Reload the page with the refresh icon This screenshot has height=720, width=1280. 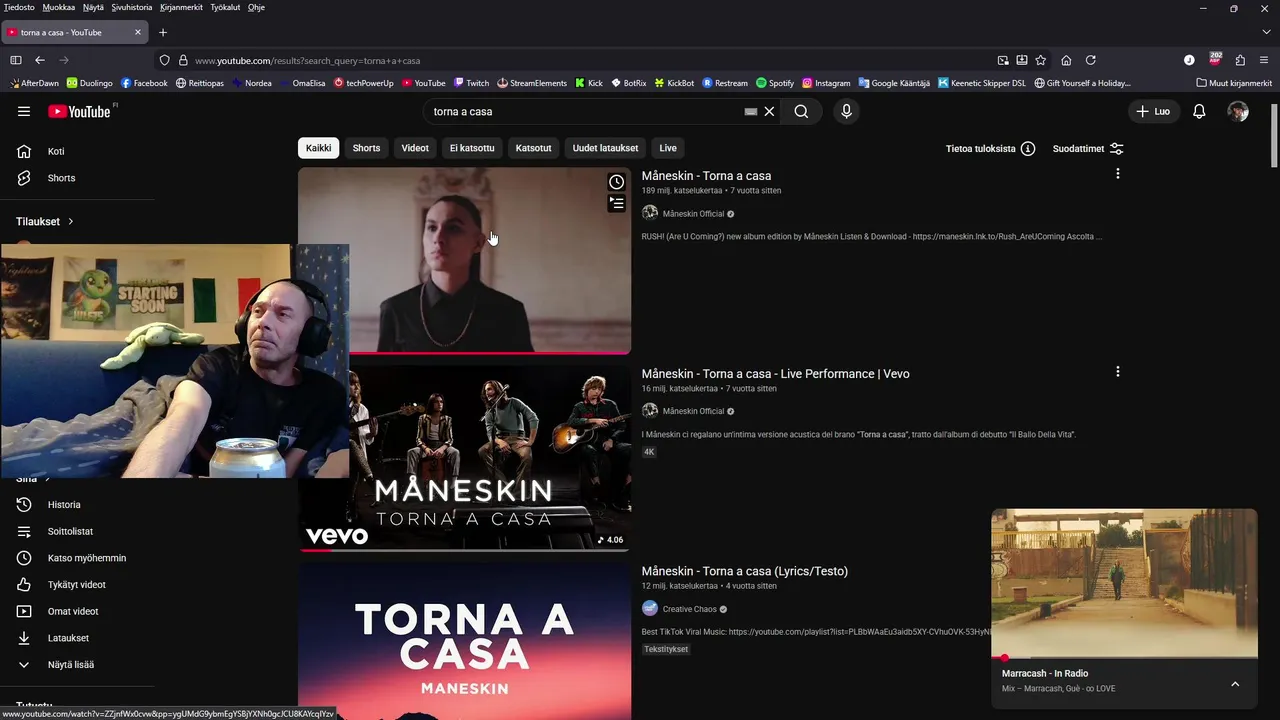[1091, 60]
